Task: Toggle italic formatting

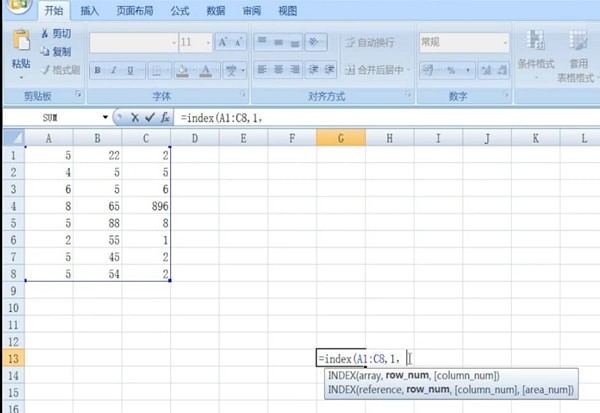Action: coord(116,70)
